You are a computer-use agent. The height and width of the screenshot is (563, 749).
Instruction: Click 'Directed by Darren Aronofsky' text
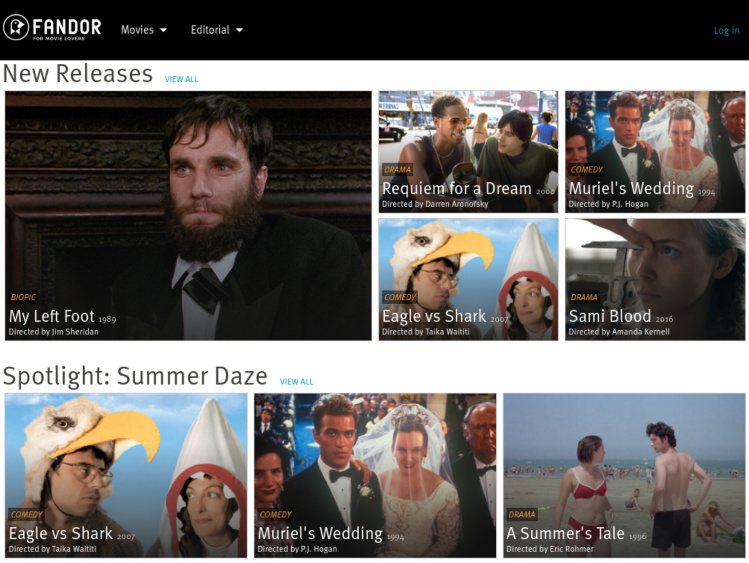[435, 204]
